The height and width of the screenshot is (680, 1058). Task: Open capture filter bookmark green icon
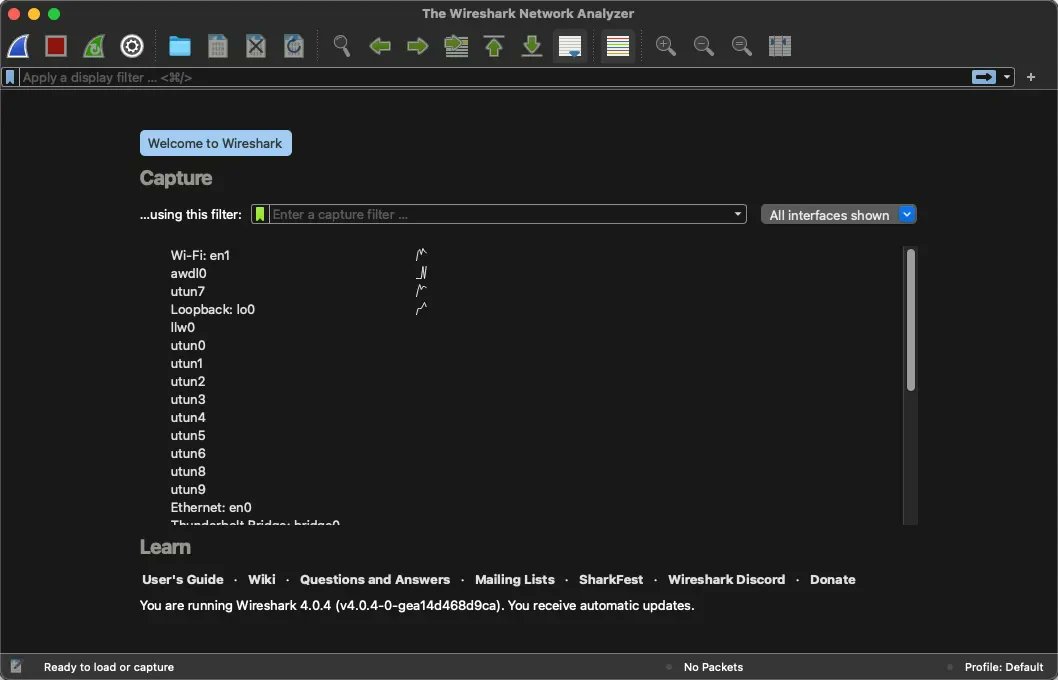[x=260, y=215]
